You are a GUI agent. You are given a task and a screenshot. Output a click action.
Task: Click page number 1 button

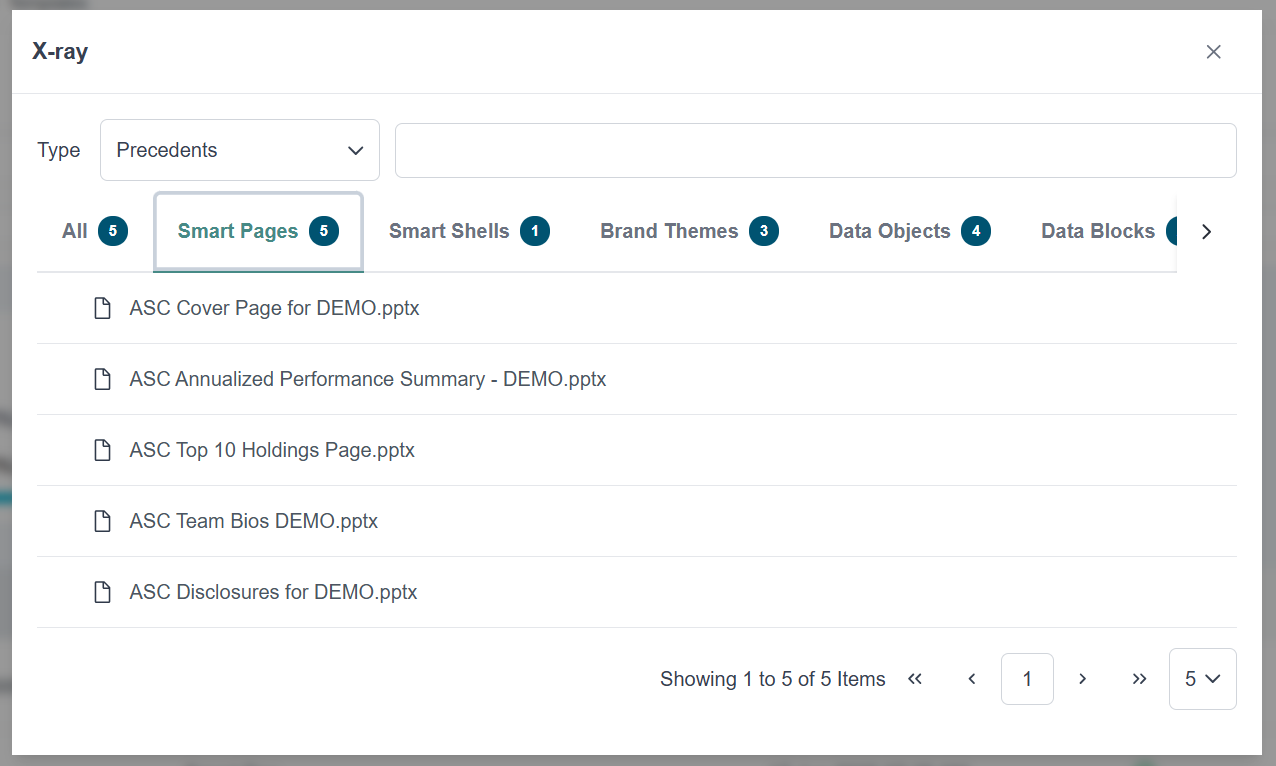(x=1027, y=679)
